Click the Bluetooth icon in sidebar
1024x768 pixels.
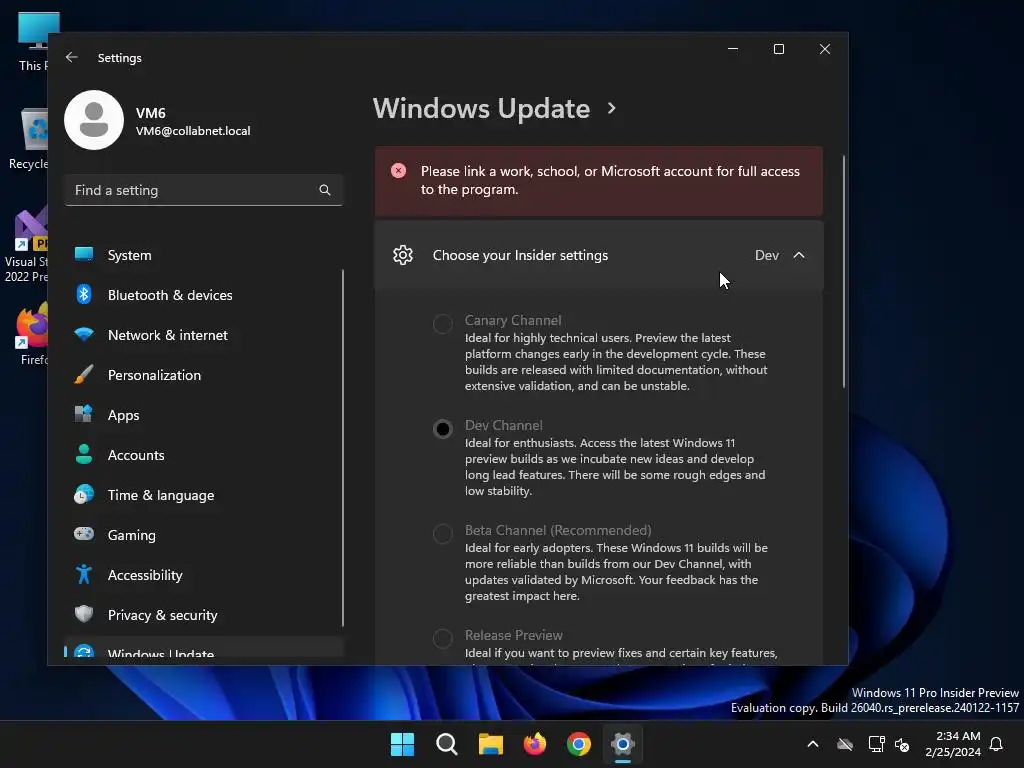point(84,295)
